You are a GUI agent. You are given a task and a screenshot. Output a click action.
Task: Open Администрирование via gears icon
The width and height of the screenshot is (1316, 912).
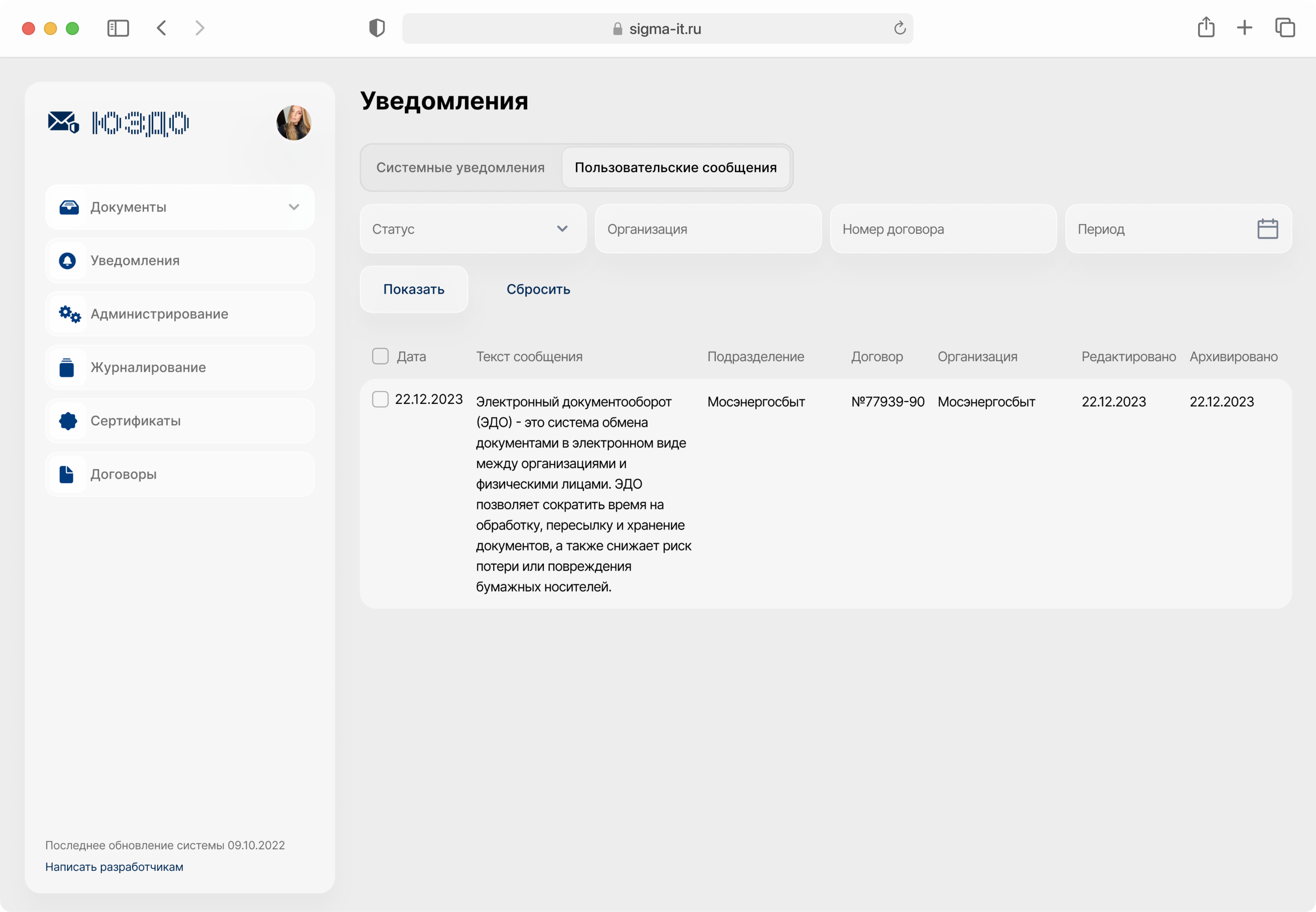point(70,314)
